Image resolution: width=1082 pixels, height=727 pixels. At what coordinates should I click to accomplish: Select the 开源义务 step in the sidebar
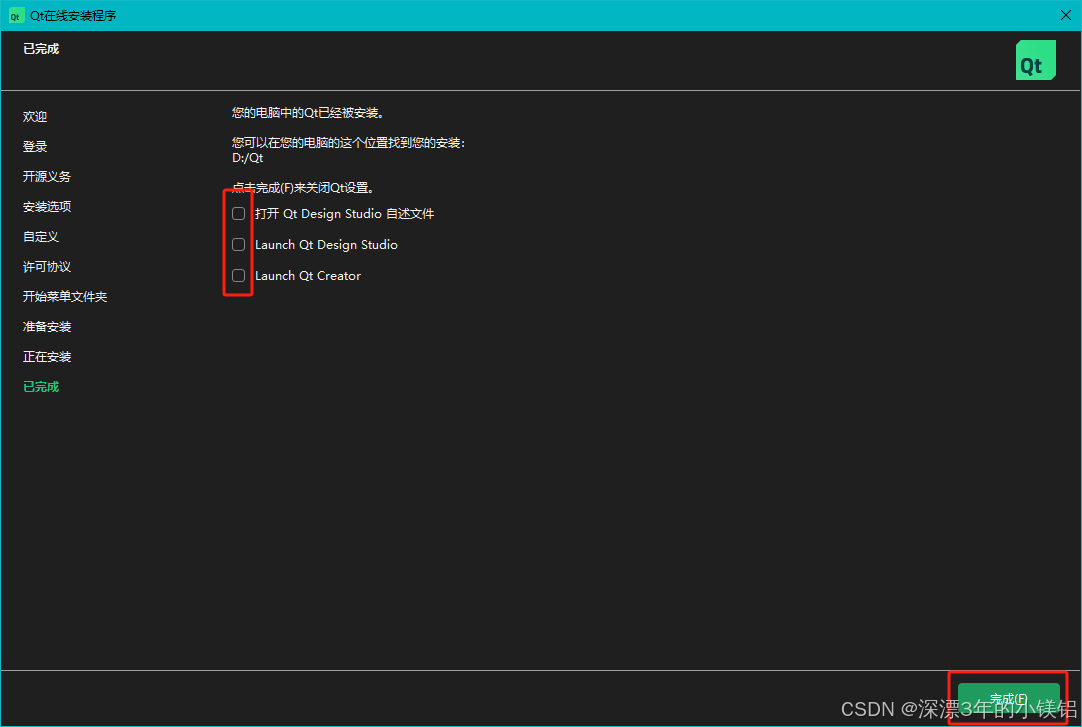coord(47,177)
